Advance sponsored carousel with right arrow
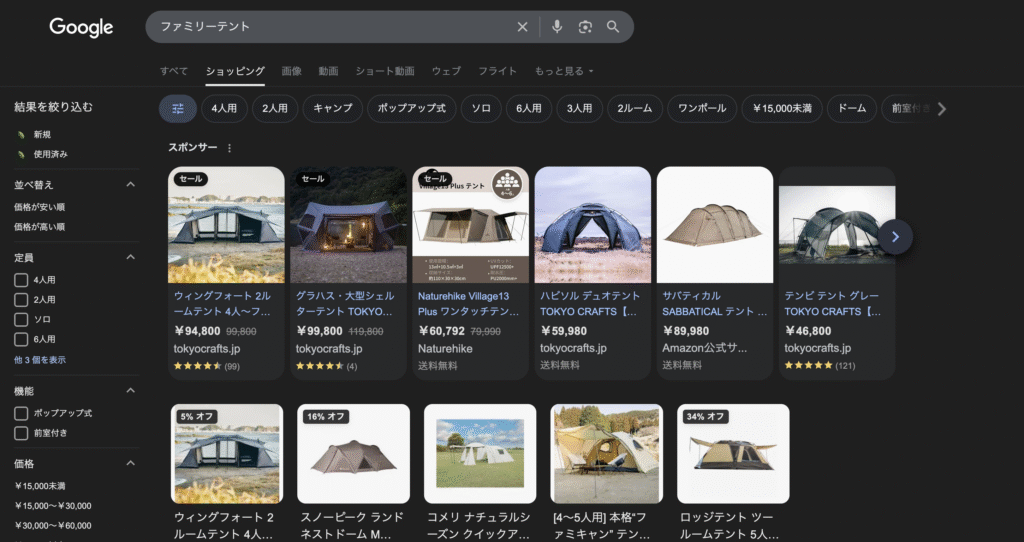 pos(895,237)
